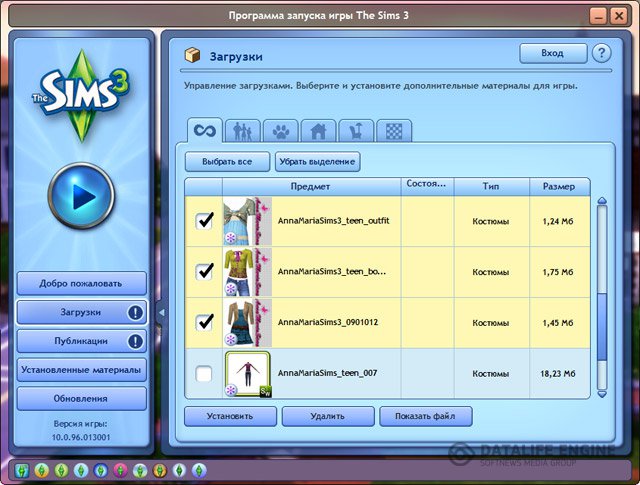This screenshot has height=485, width=640.
Task: Click snowflake badge on AnnaMariaSims_teen_007 thumbnail
Action: (x=231, y=390)
